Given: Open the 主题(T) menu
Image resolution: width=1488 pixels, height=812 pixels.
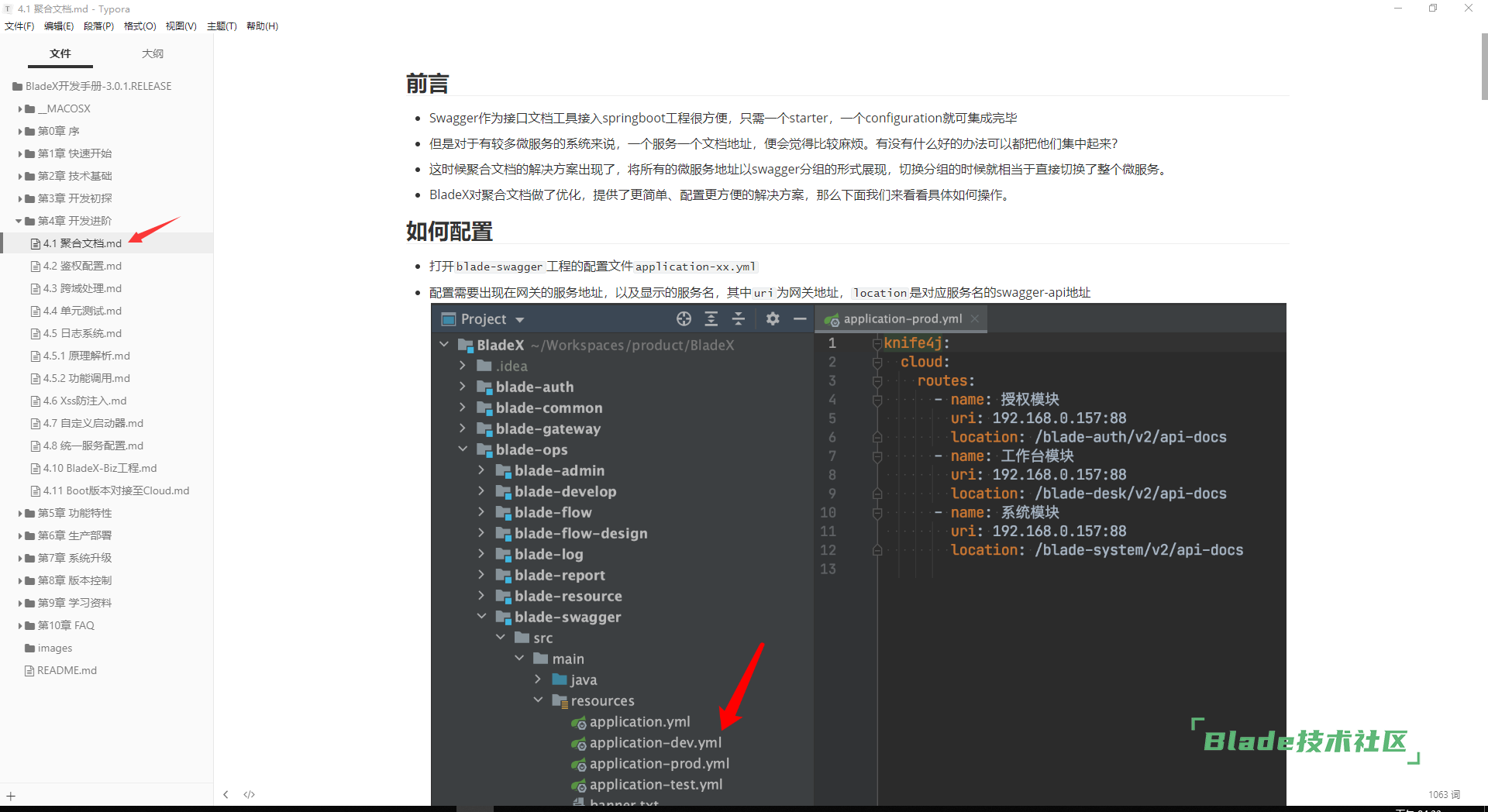Looking at the screenshot, I should pyautogui.click(x=222, y=26).
